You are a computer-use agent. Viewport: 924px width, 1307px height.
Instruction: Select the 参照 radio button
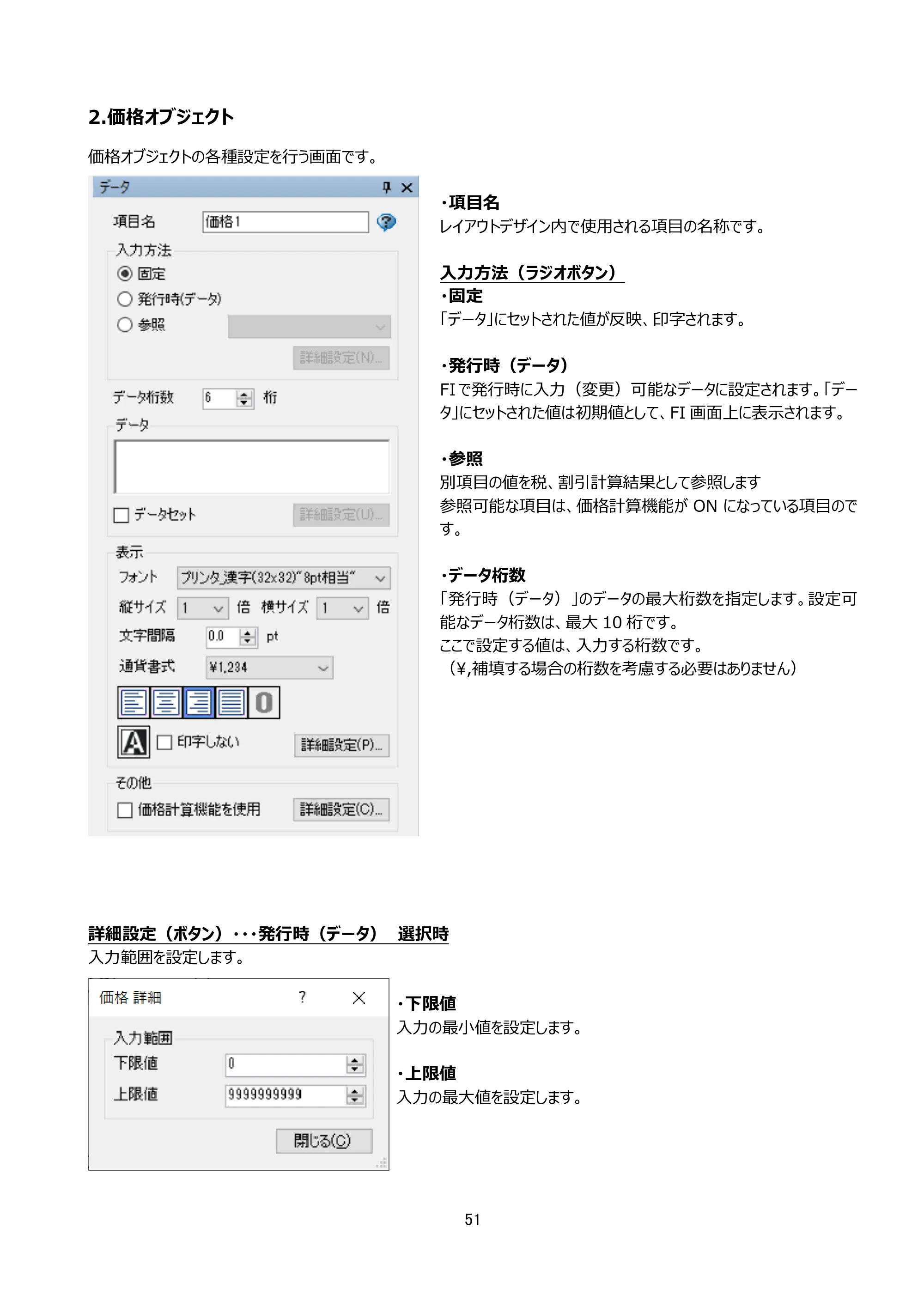(125, 324)
